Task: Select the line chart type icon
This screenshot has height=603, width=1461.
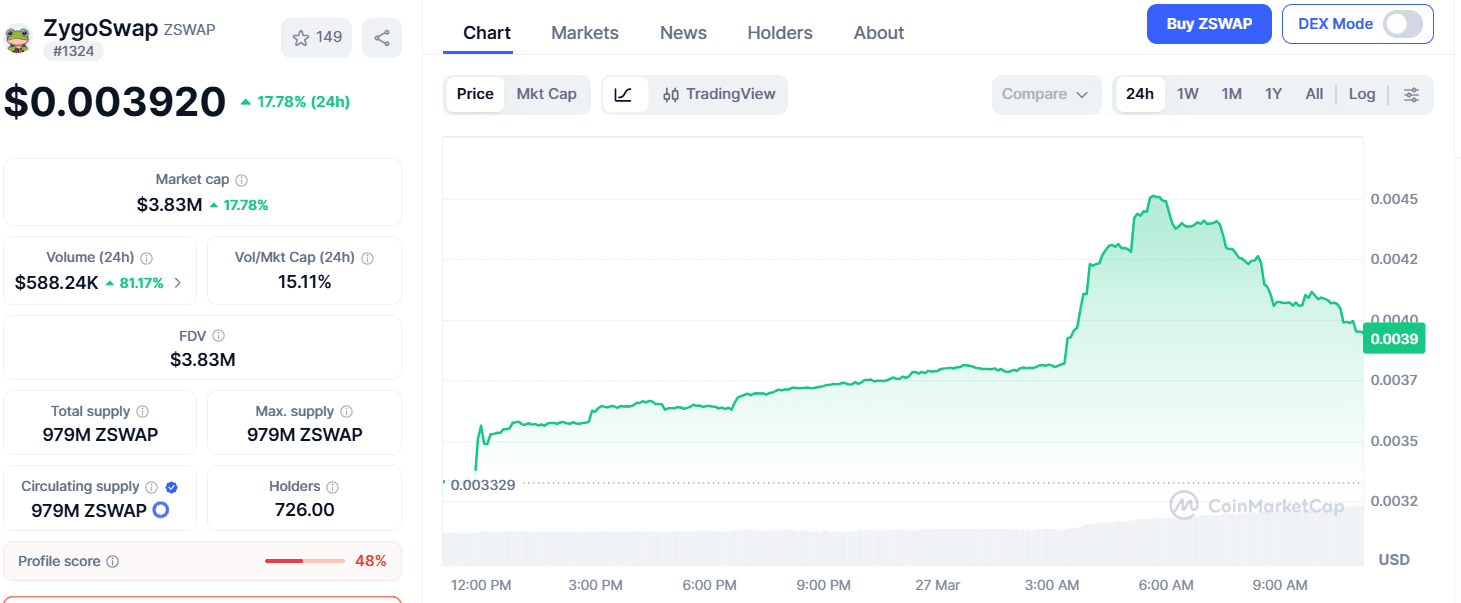Action: [x=624, y=94]
